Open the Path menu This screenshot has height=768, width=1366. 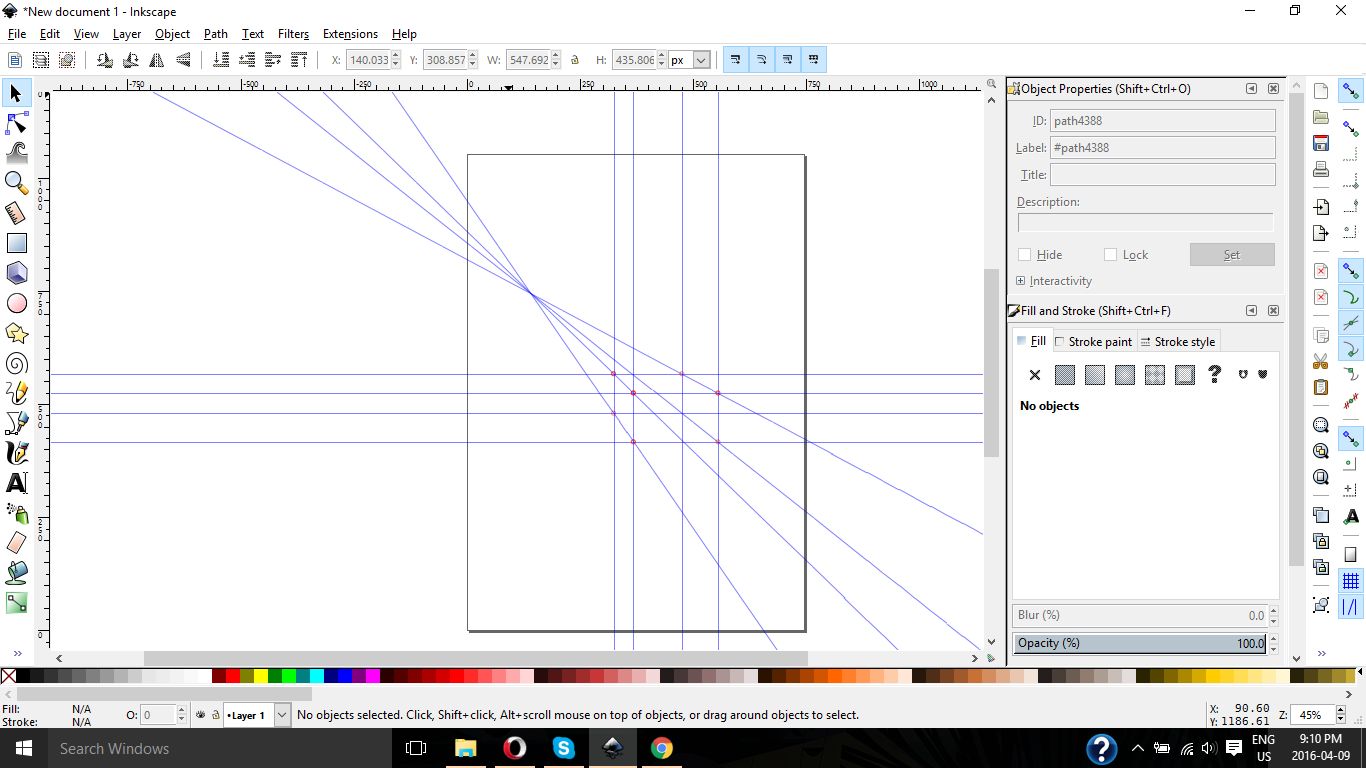click(215, 33)
